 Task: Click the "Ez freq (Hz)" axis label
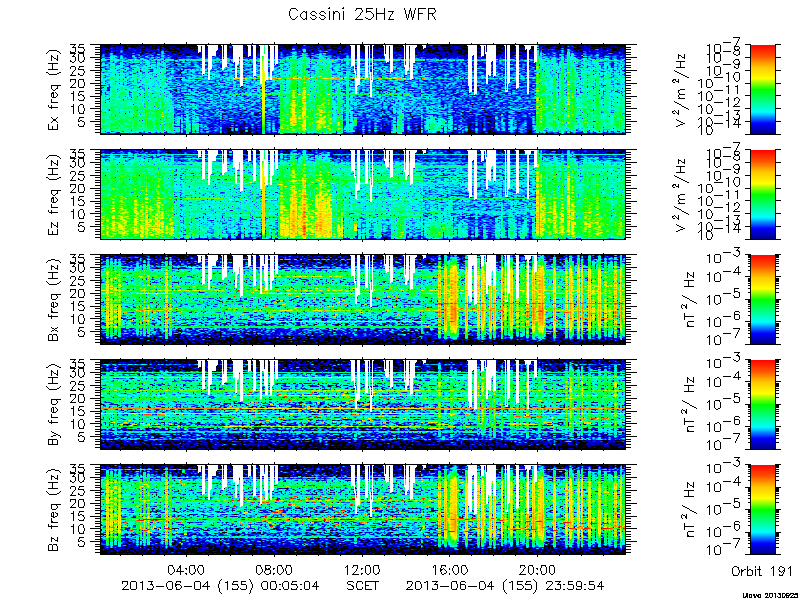[x=54, y=195]
